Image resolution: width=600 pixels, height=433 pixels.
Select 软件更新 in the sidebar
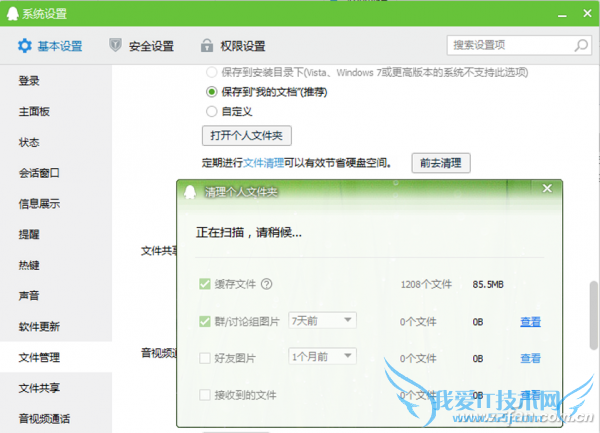[x=56, y=326]
